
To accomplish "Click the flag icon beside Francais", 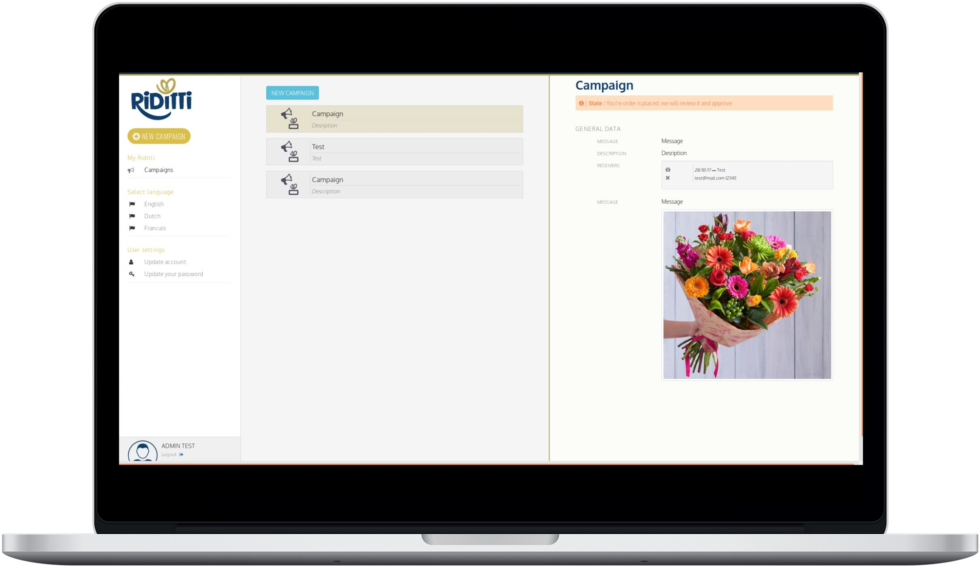I will [x=132, y=228].
